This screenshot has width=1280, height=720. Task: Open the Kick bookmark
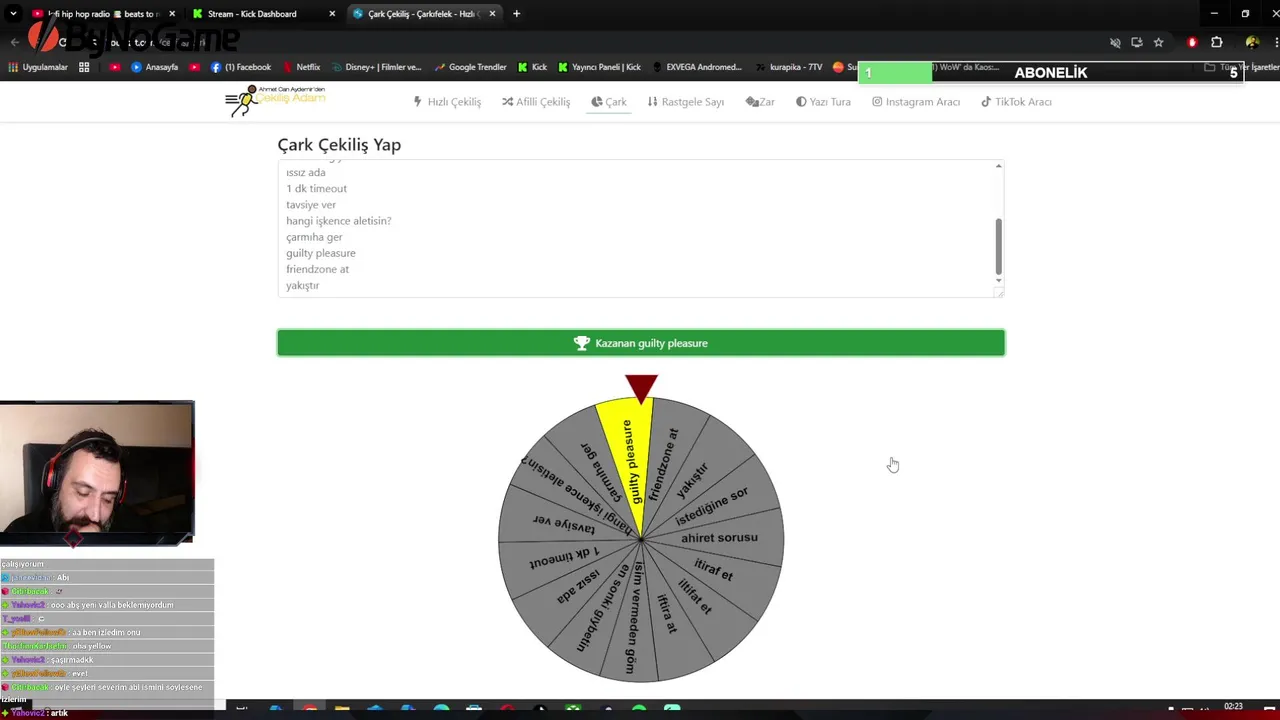click(x=532, y=67)
